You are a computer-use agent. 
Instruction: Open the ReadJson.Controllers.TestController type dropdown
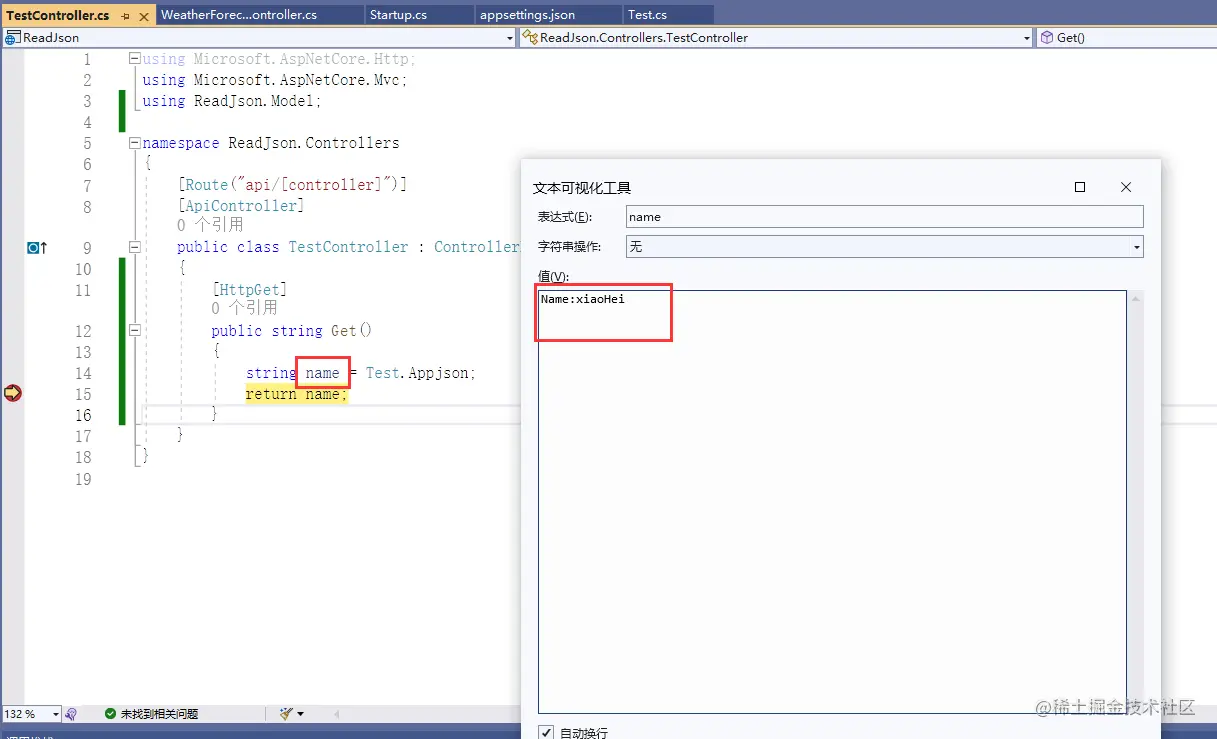1027,38
